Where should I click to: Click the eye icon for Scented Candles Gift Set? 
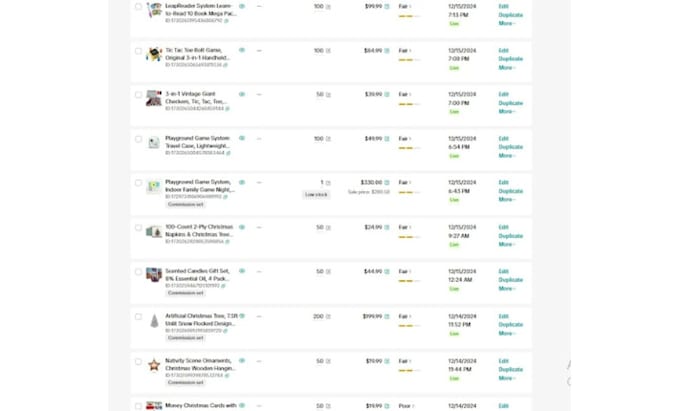pyautogui.click(x=242, y=271)
